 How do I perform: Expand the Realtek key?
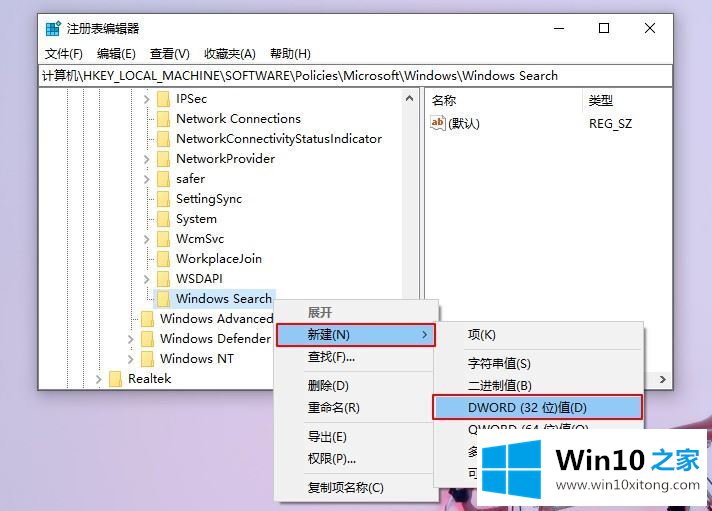point(98,379)
